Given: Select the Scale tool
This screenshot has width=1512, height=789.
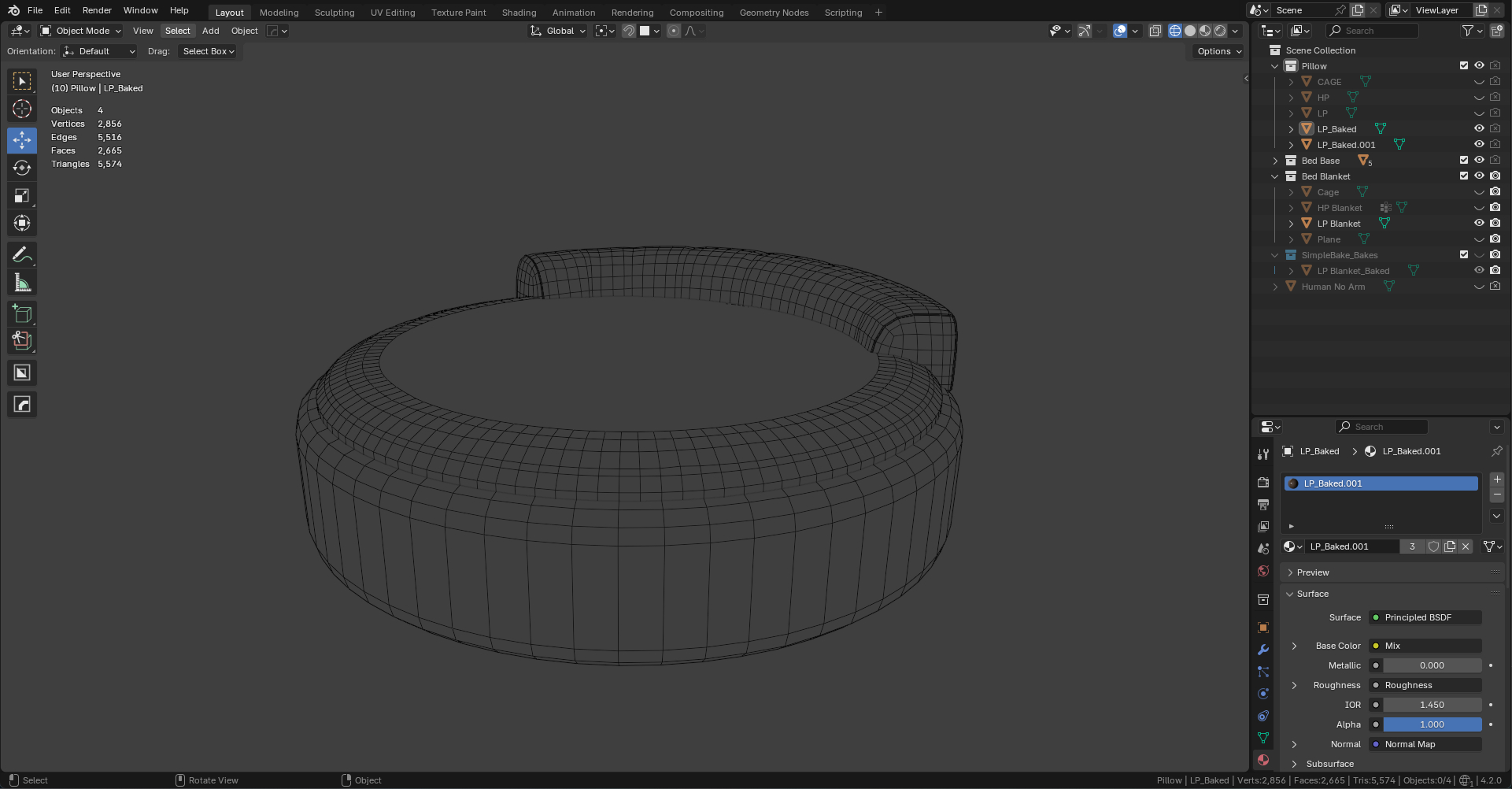Looking at the screenshot, I should pos(22,195).
